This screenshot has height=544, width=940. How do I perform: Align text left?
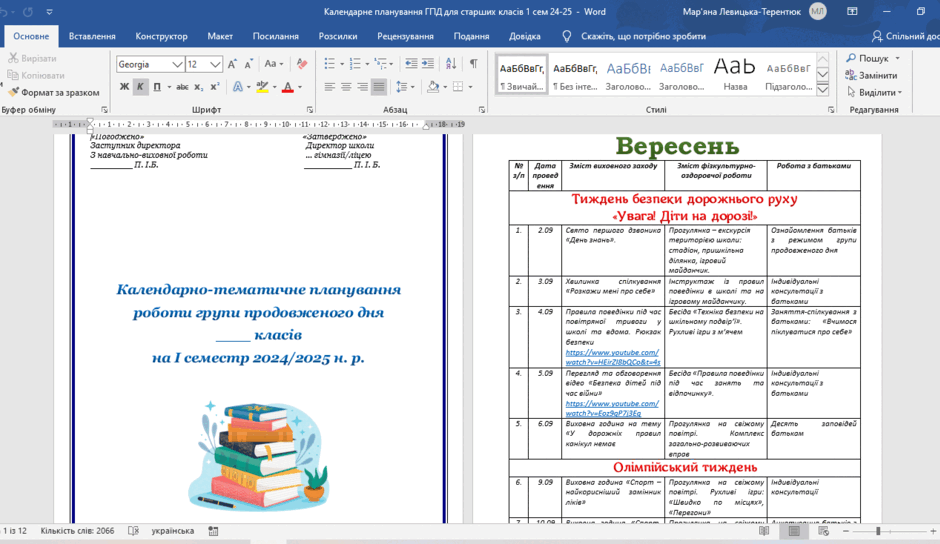330,87
